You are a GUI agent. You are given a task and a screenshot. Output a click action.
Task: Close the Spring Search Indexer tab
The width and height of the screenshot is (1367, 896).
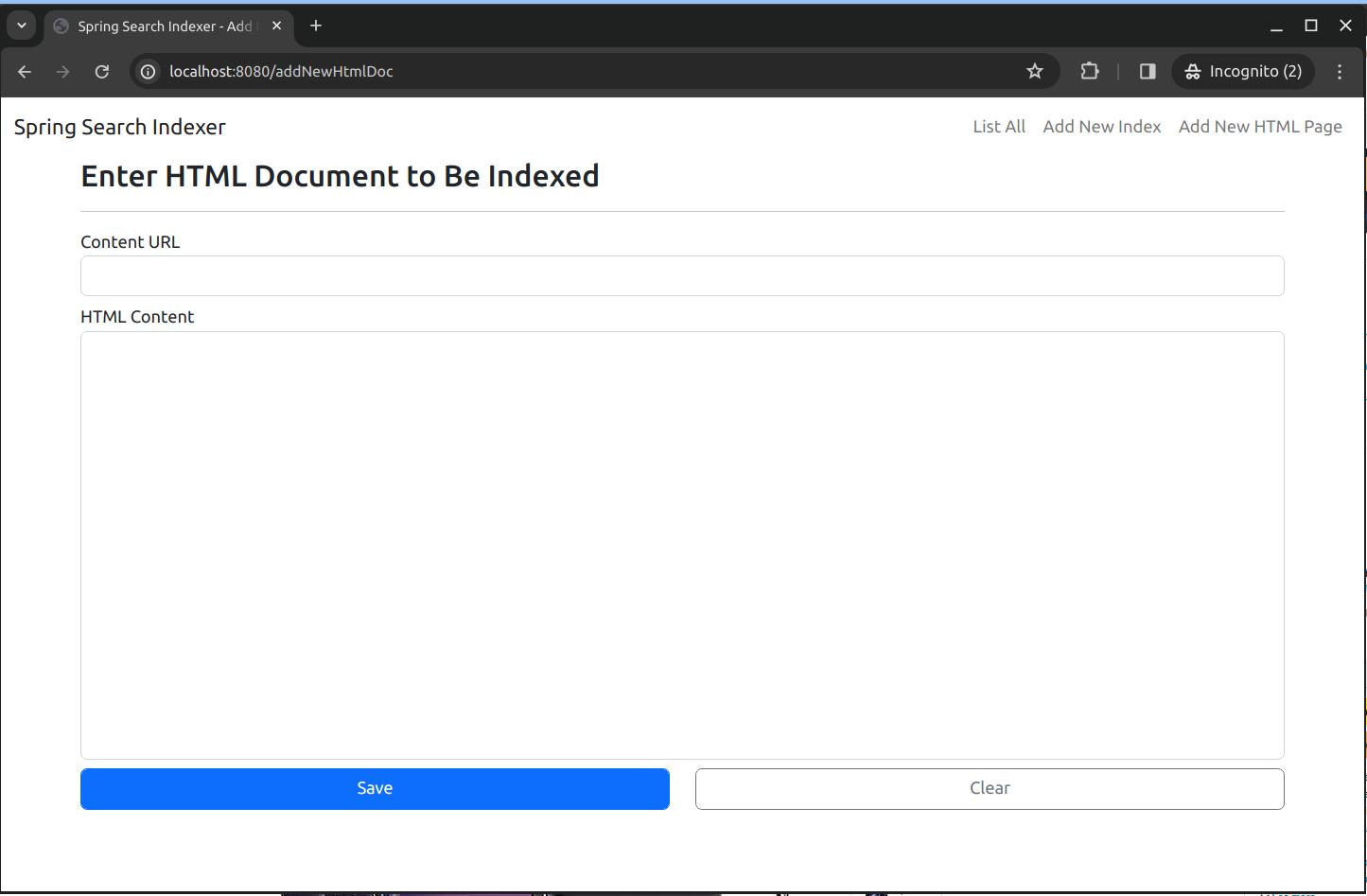pyautogui.click(x=277, y=26)
